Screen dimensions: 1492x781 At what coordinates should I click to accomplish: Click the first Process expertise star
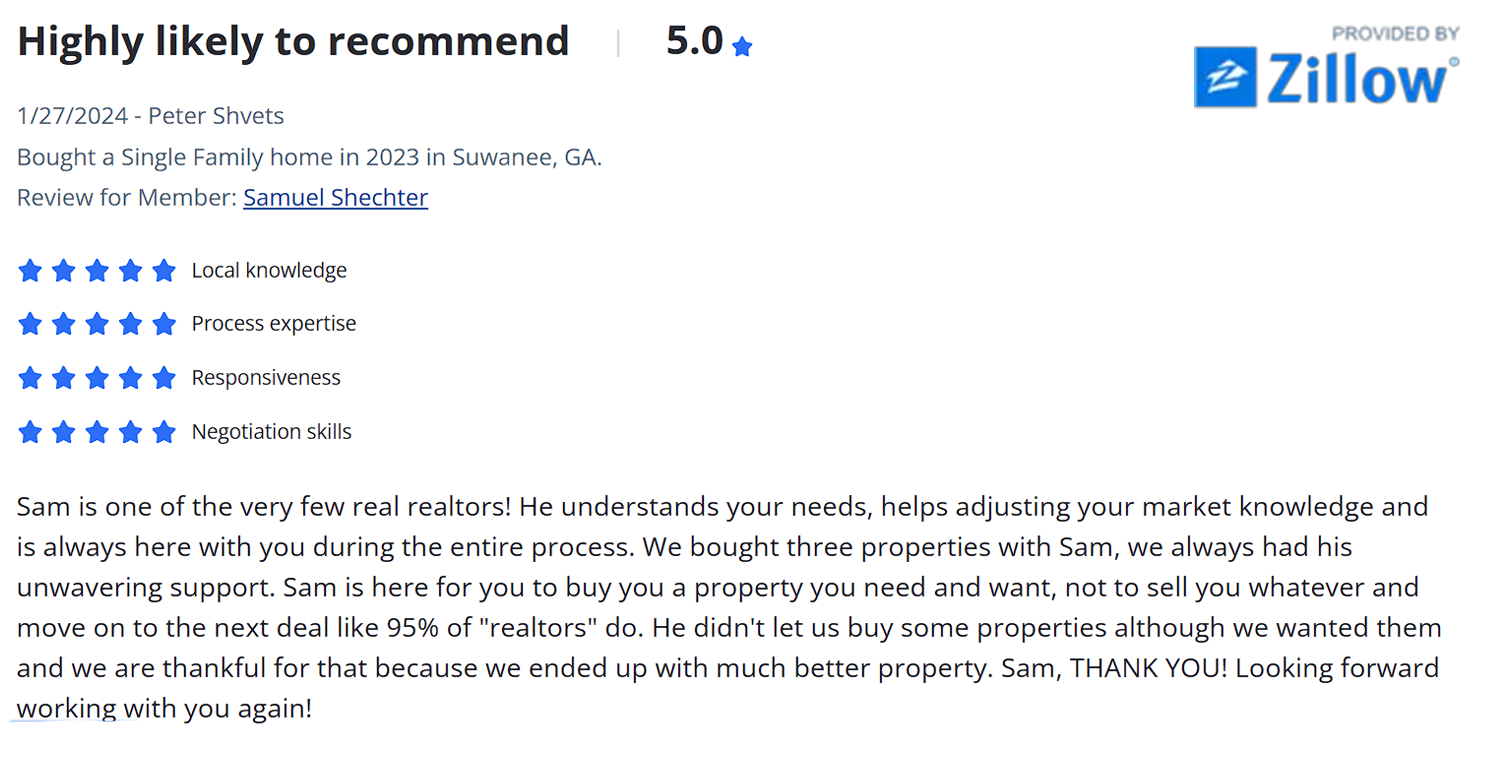tap(30, 324)
